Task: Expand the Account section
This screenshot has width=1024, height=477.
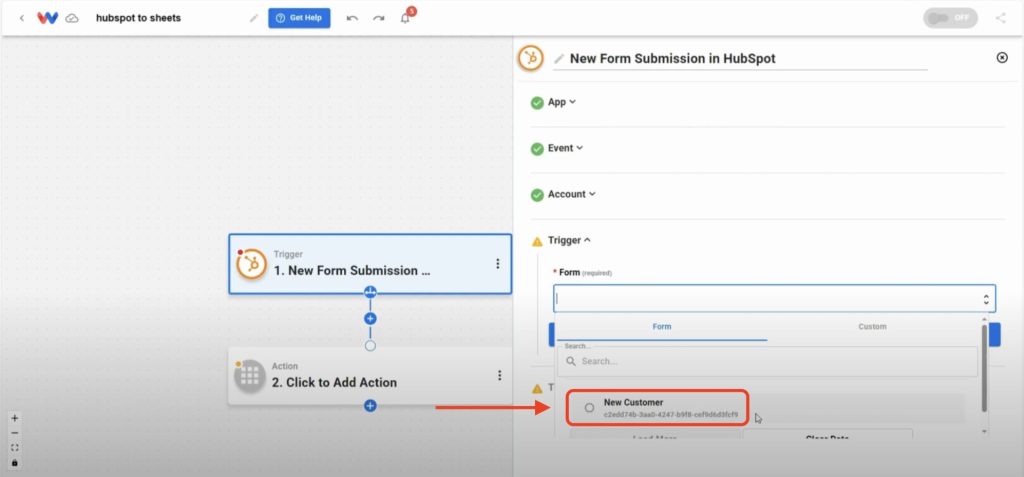Action: tap(571, 194)
